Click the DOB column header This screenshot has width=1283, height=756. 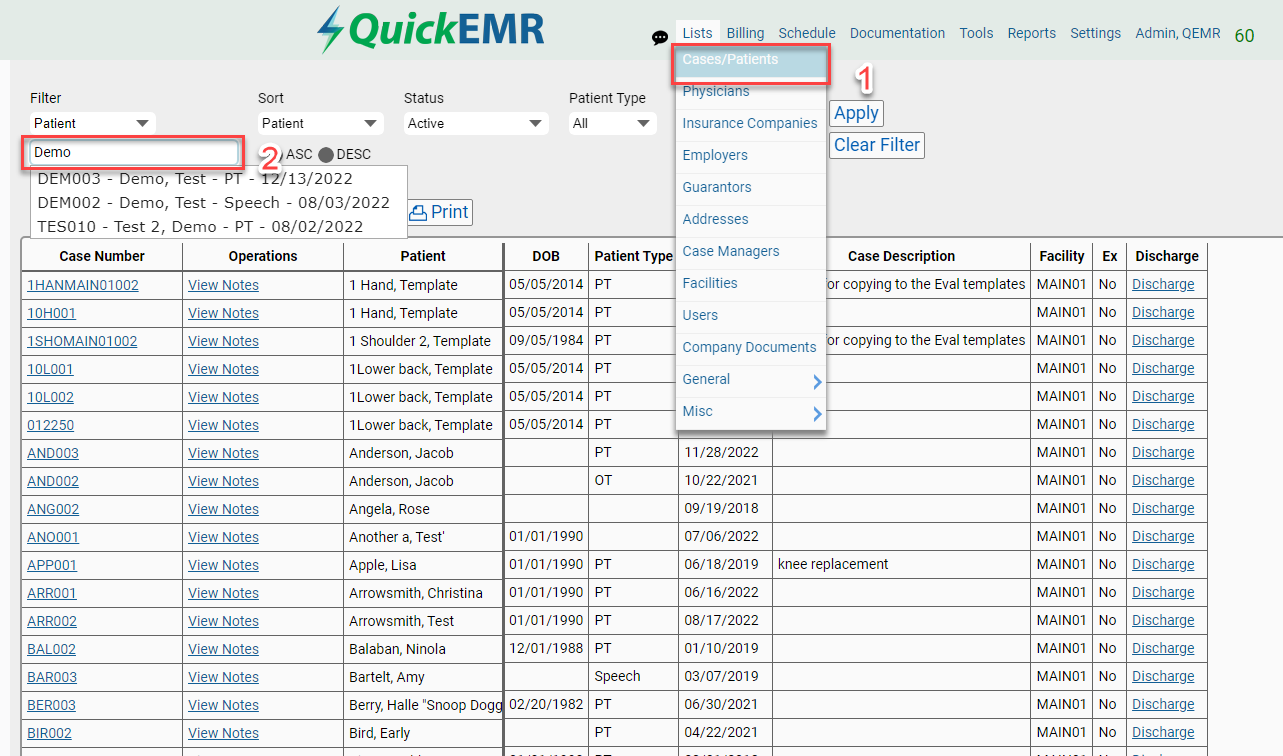(546, 256)
